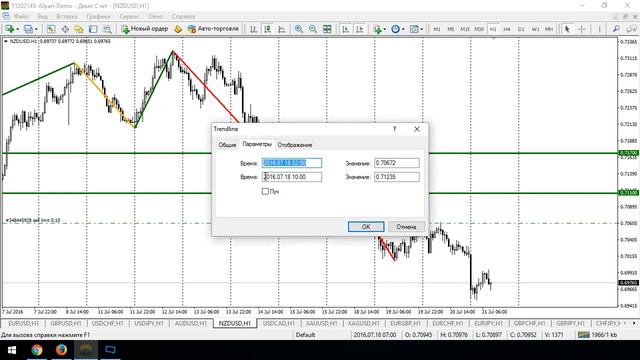This screenshot has height=360, width=640.
Task: Toggle the Data Window toolbar icon
Action: point(65,29)
